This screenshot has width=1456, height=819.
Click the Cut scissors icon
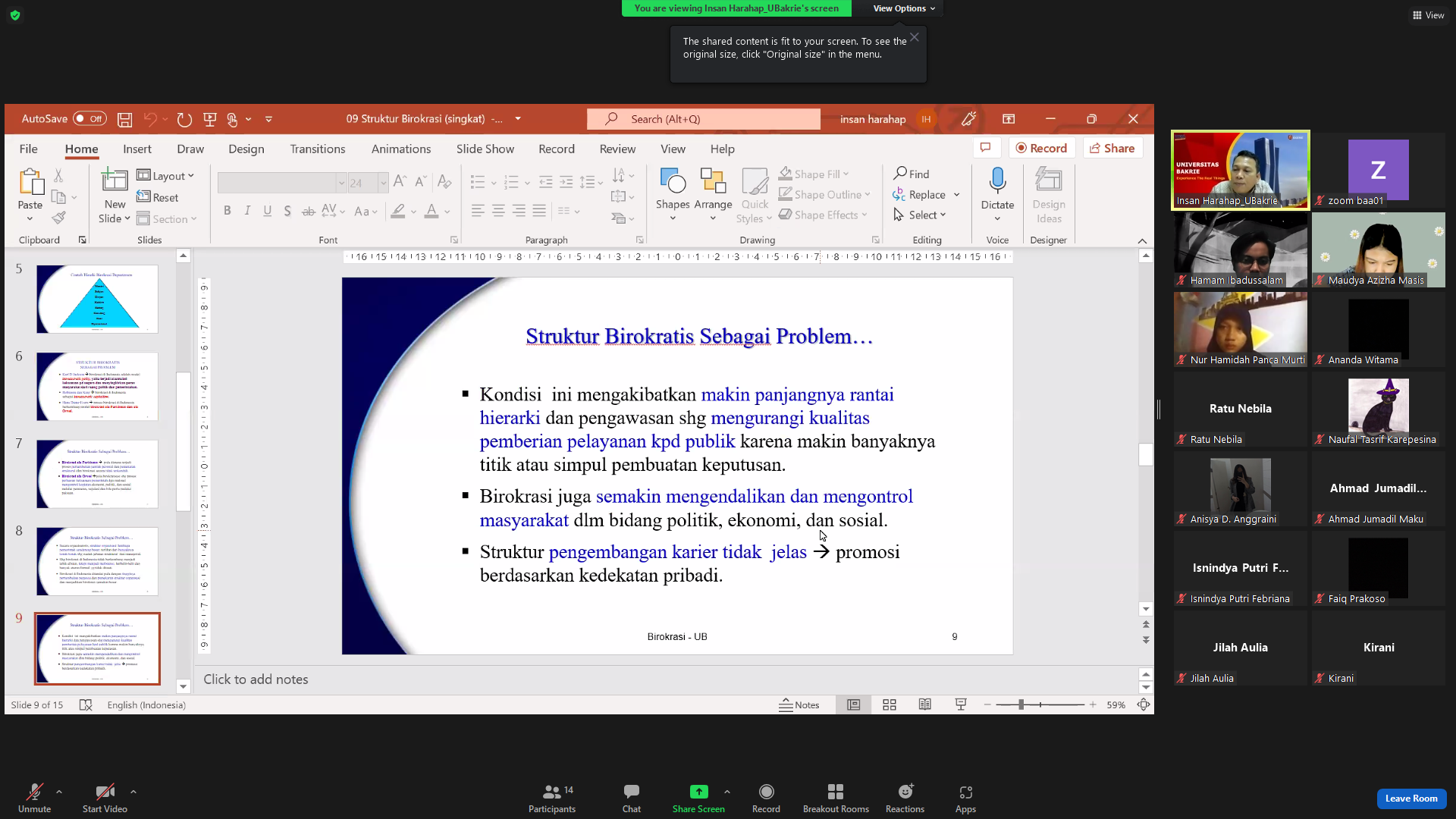58,176
